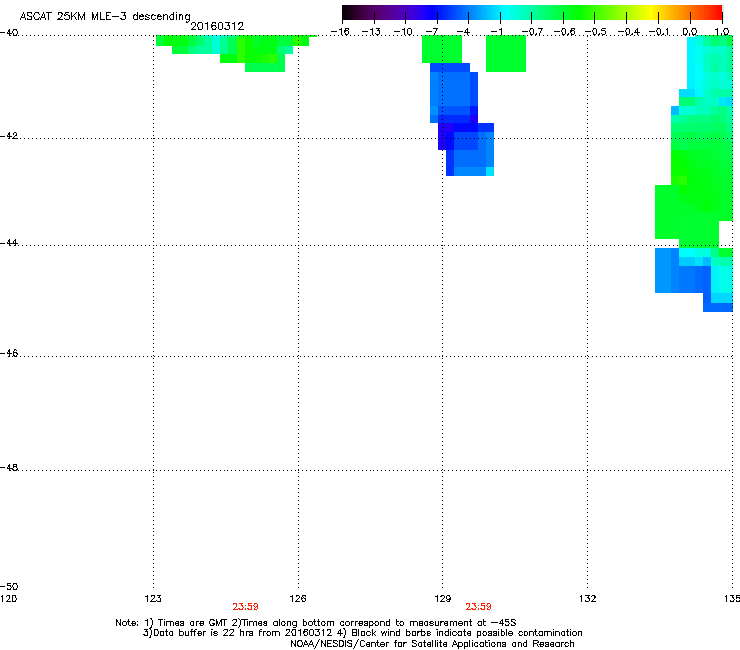The width and height of the screenshot is (740, 650).
Task: Click the color bar label -10
Action: 403,32
